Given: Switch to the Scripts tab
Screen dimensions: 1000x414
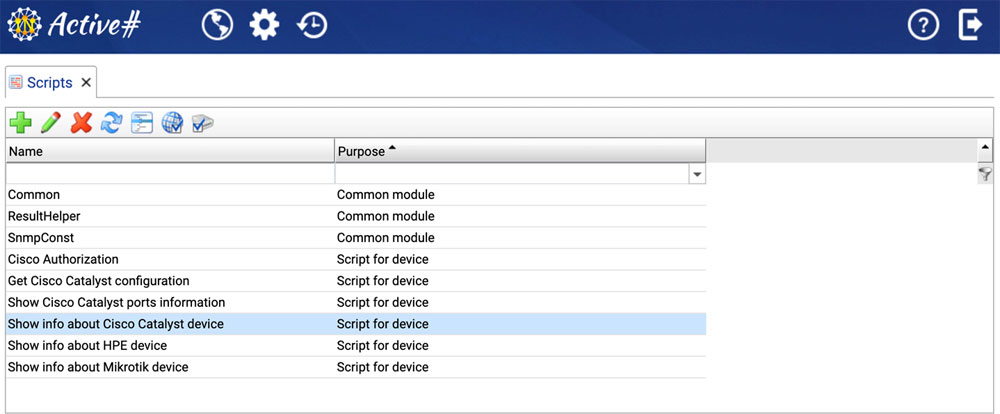Looking at the screenshot, I should (x=48, y=82).
